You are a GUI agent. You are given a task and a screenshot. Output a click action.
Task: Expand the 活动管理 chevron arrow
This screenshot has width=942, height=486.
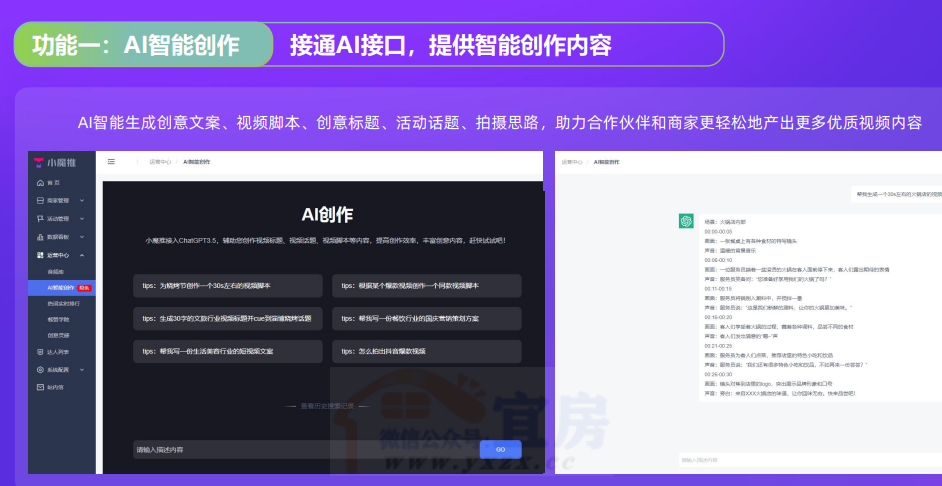point(81,218)
